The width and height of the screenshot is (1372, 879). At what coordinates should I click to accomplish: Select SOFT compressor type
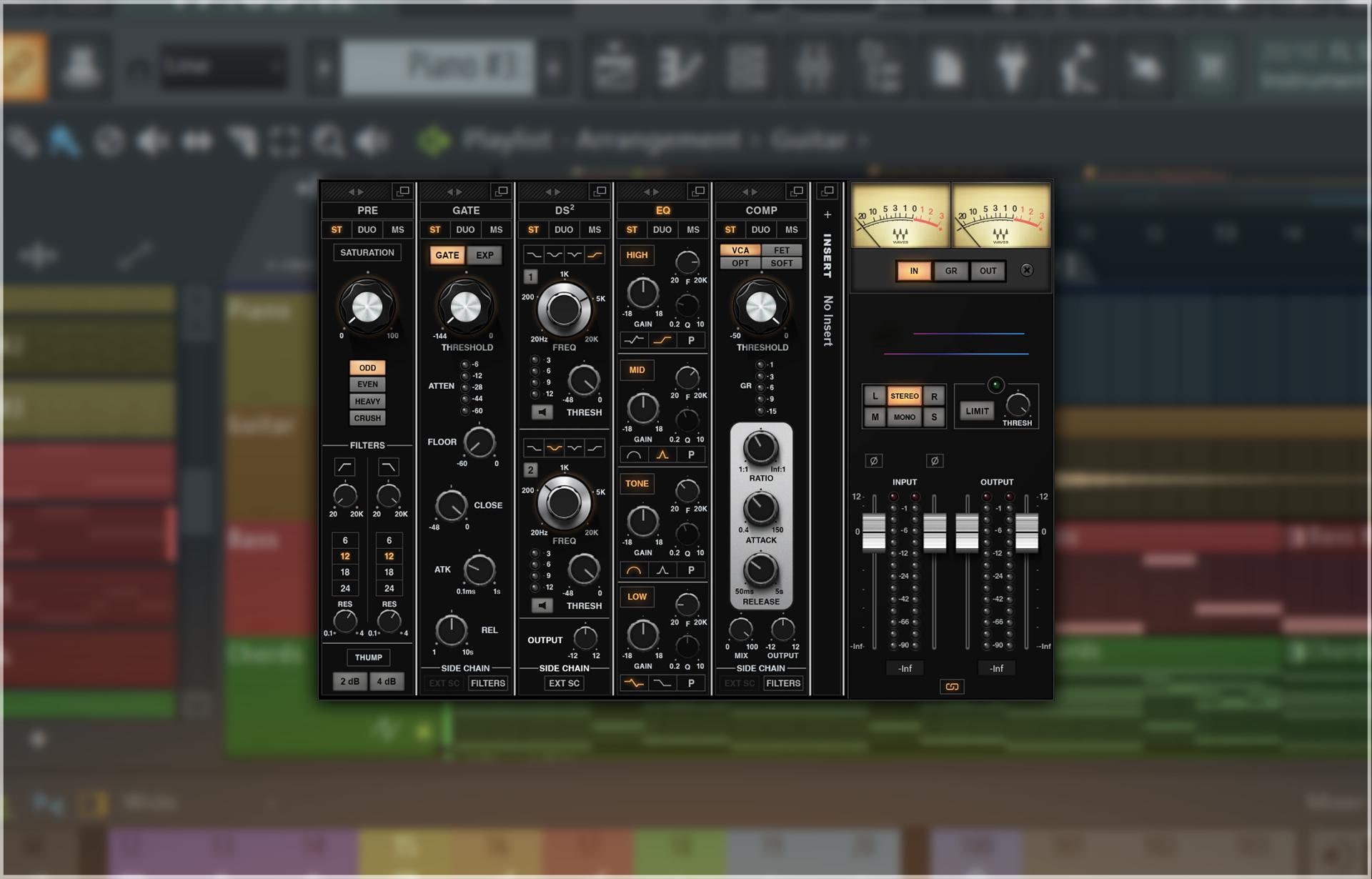[x=782, y=263]
